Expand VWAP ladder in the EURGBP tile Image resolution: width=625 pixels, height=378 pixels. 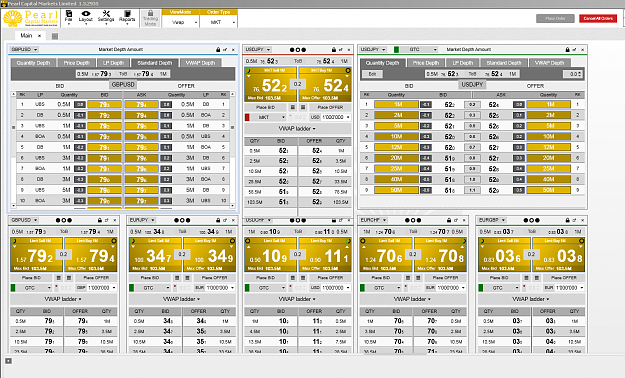531,299
